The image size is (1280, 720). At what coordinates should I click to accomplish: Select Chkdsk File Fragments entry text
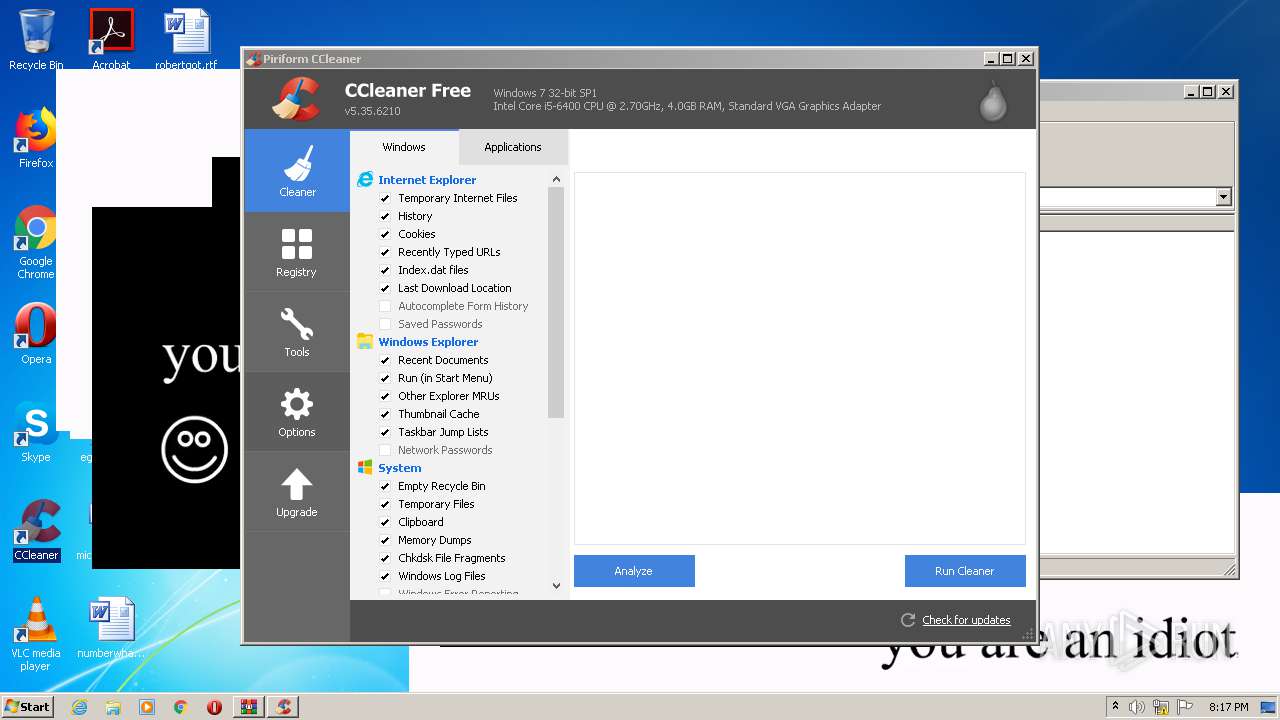[x=452, y=558]
